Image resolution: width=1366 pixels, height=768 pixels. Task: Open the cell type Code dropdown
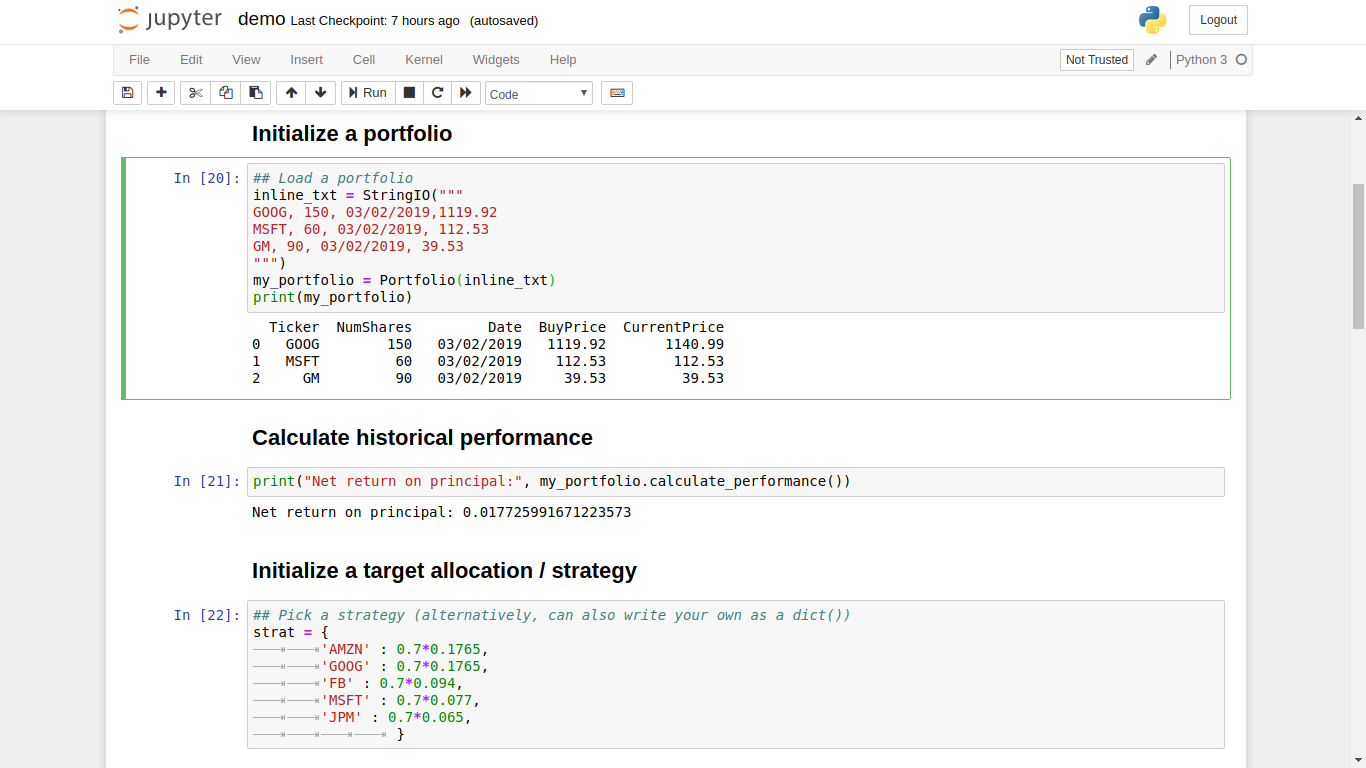[539, 94]
